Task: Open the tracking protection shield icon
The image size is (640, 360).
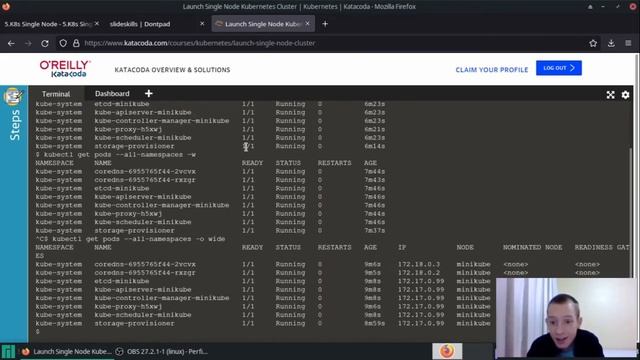Action: [x=63, y=43]
